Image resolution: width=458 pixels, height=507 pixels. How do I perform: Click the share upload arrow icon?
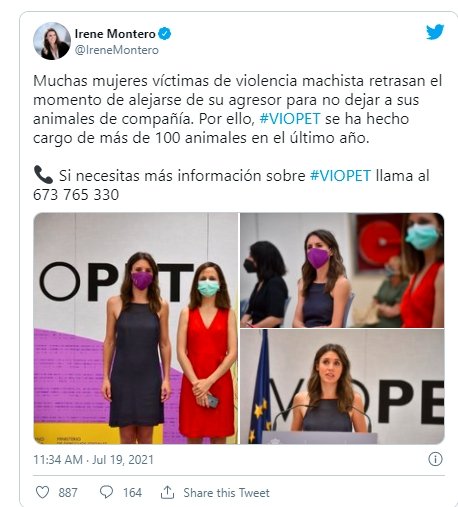point(167,492)
